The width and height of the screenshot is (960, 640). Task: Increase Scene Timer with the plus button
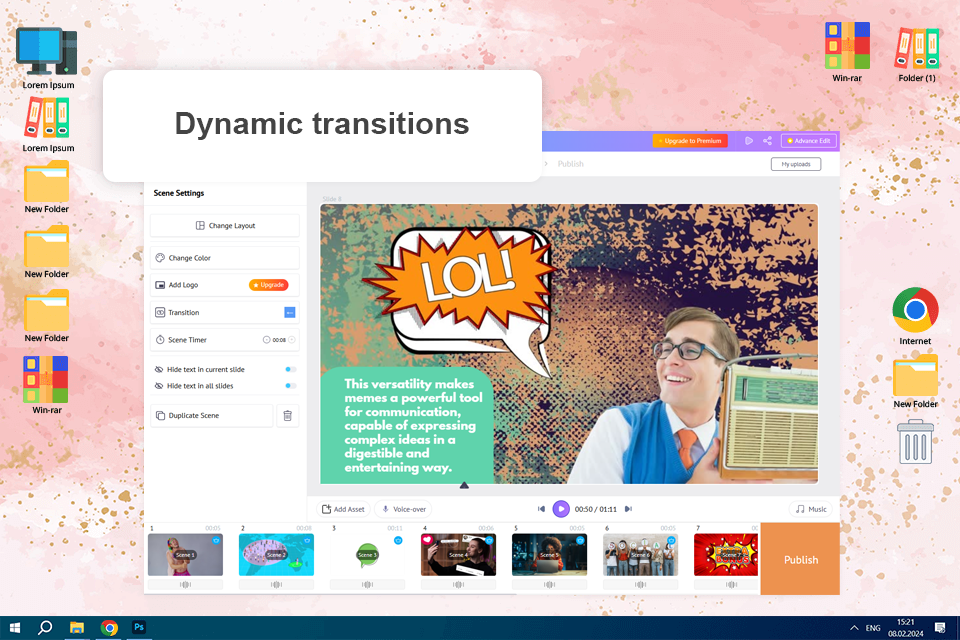click(292, 340)
